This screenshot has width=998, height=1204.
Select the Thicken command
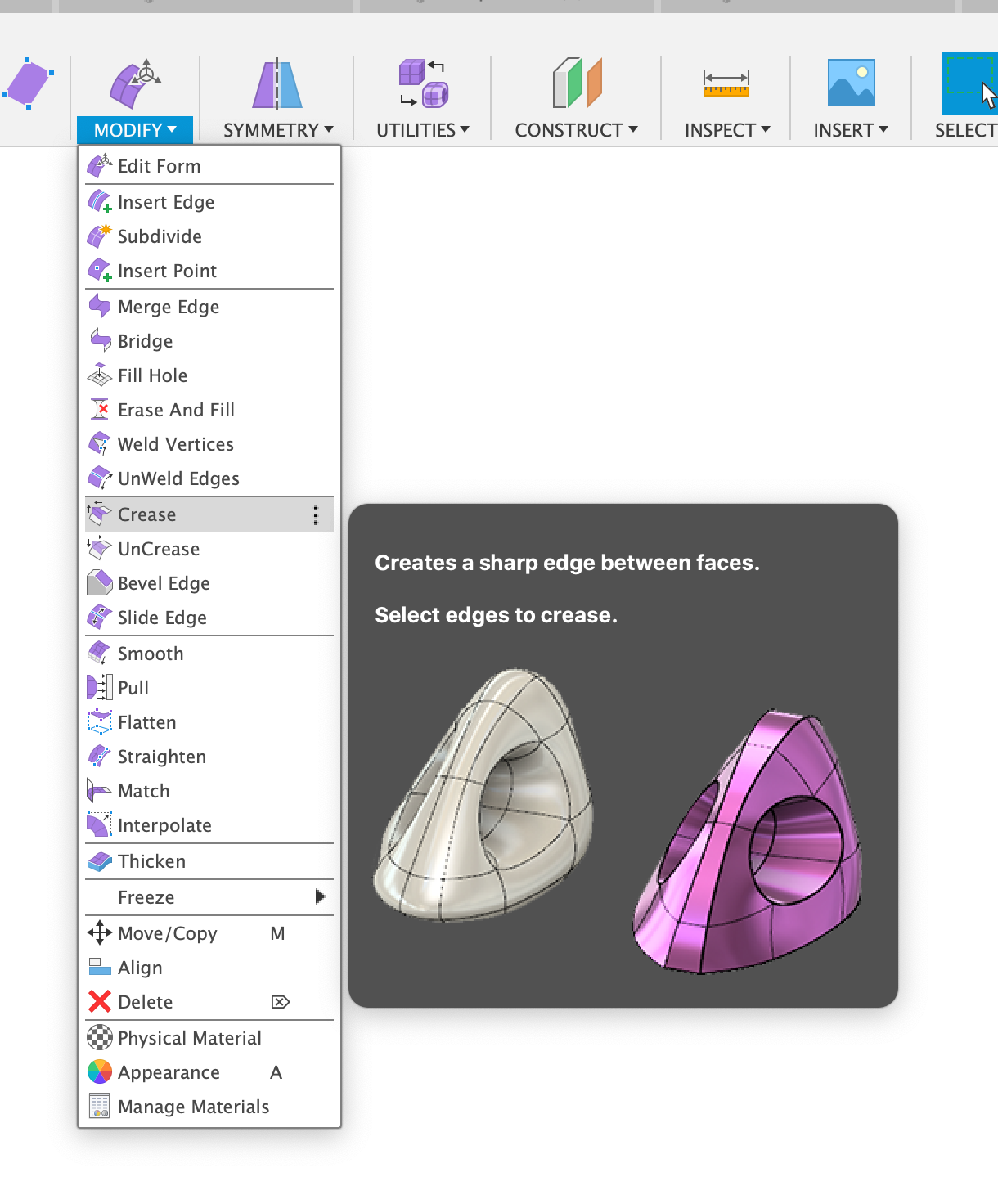tap(154, 861)
